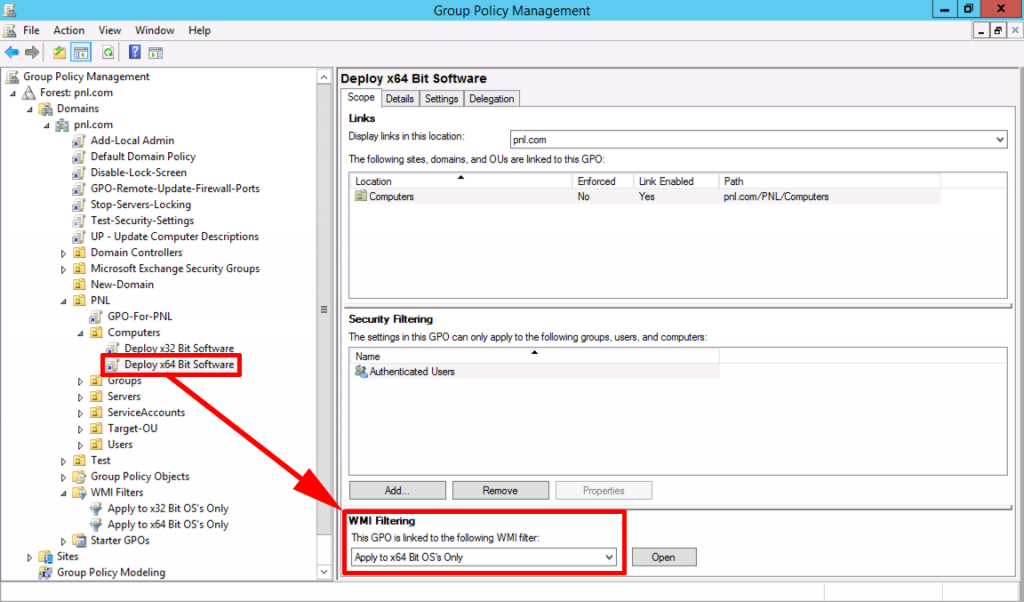This screenshot has width=1024, height=602.
Task: Open the pnl.com display links dropdown
Action: [1000, 139]
